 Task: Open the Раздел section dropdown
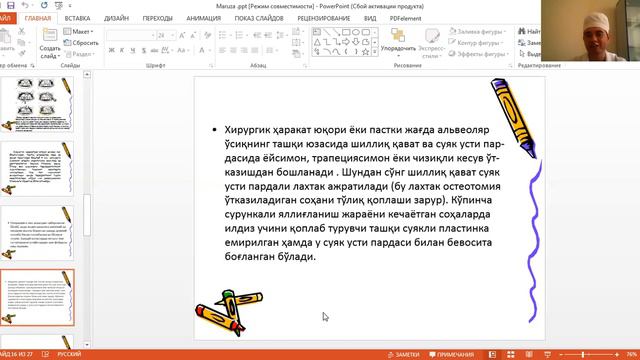click(80, 54)
